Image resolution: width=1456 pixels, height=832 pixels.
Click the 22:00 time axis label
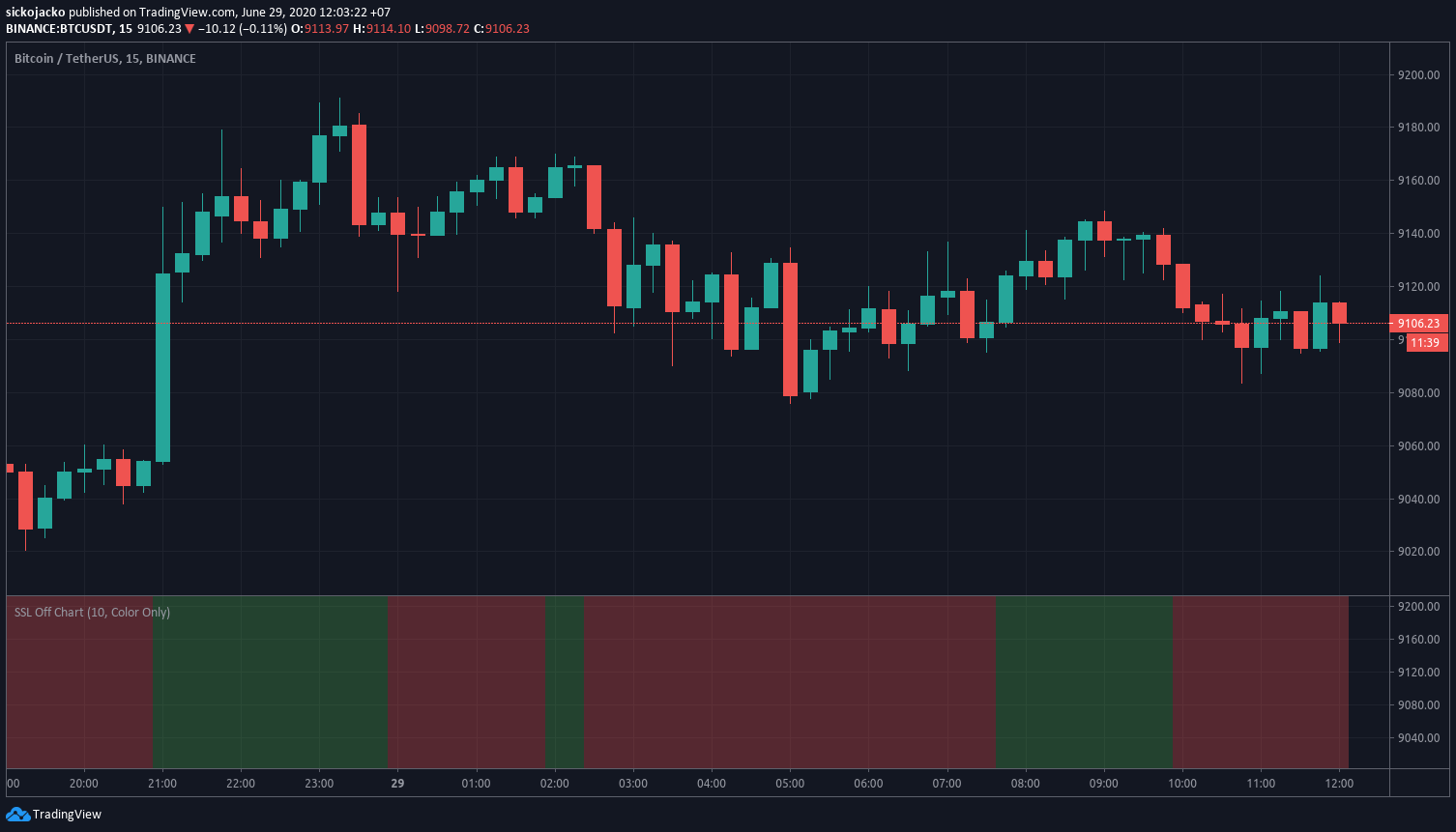click(x=241, y=784)
